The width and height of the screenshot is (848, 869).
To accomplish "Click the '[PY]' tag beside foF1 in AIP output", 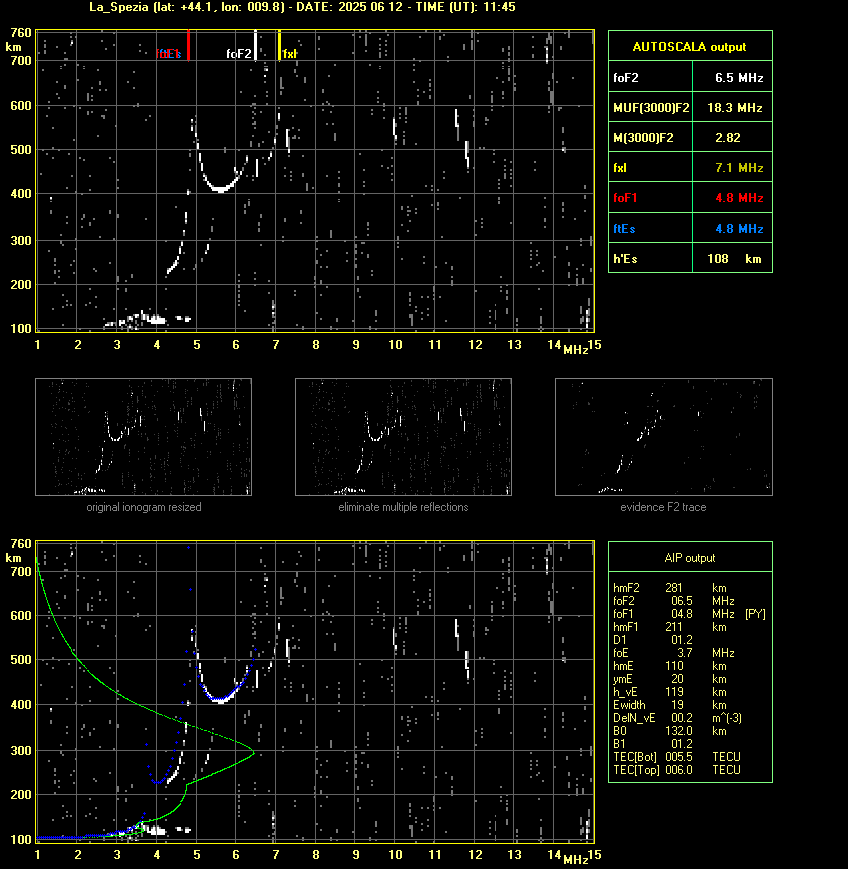I will coord(755,614).
